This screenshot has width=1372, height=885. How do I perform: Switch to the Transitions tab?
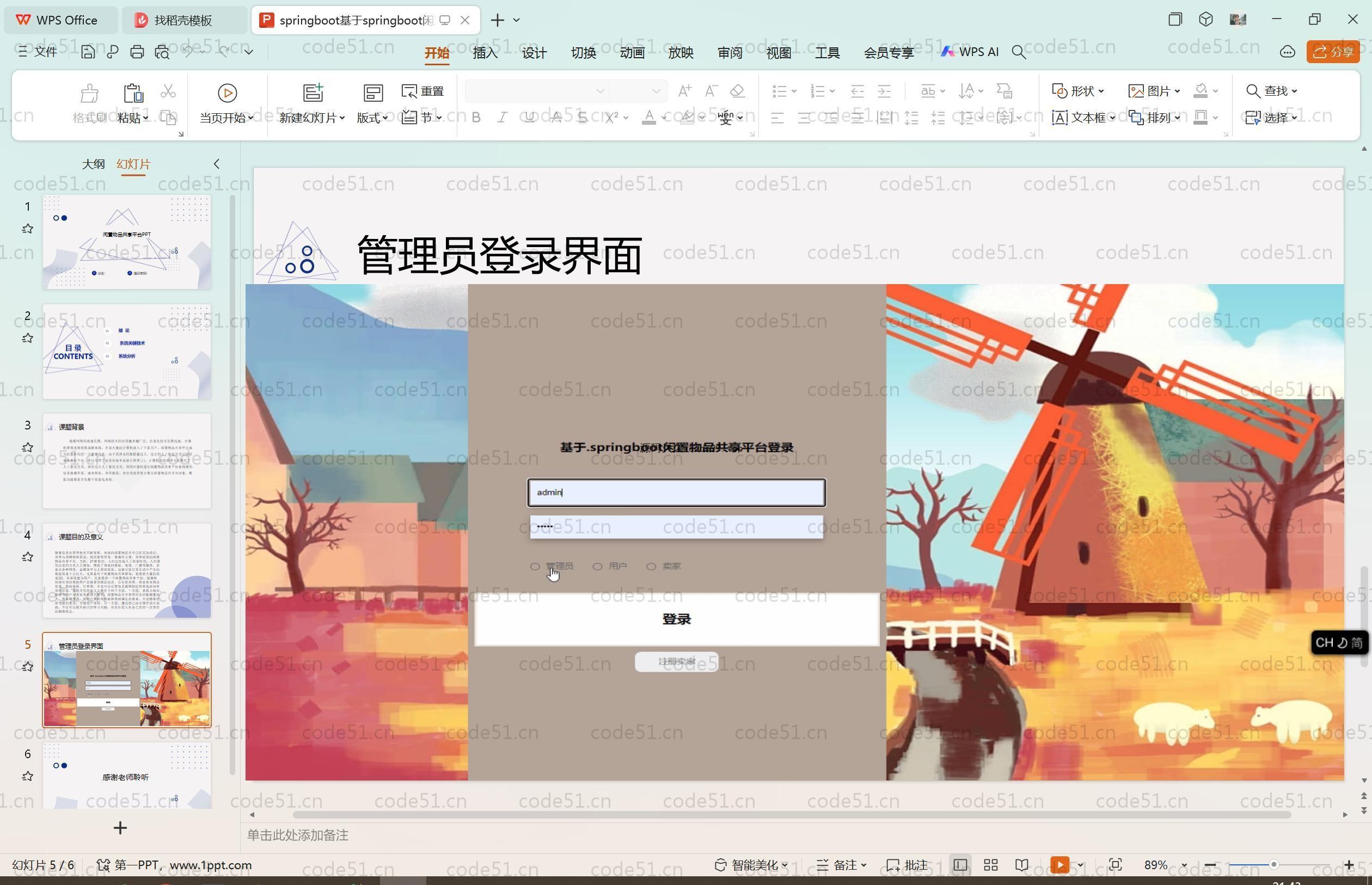pos(584,53)
